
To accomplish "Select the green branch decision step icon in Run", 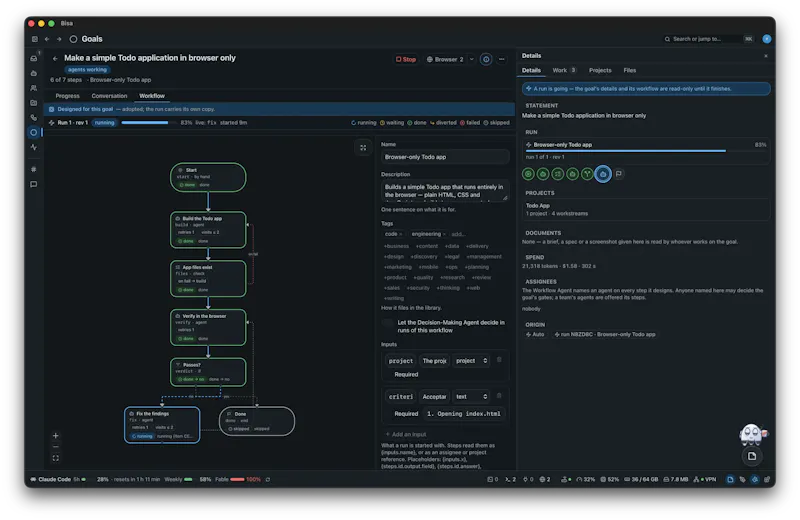I will (x=588, y=174).
